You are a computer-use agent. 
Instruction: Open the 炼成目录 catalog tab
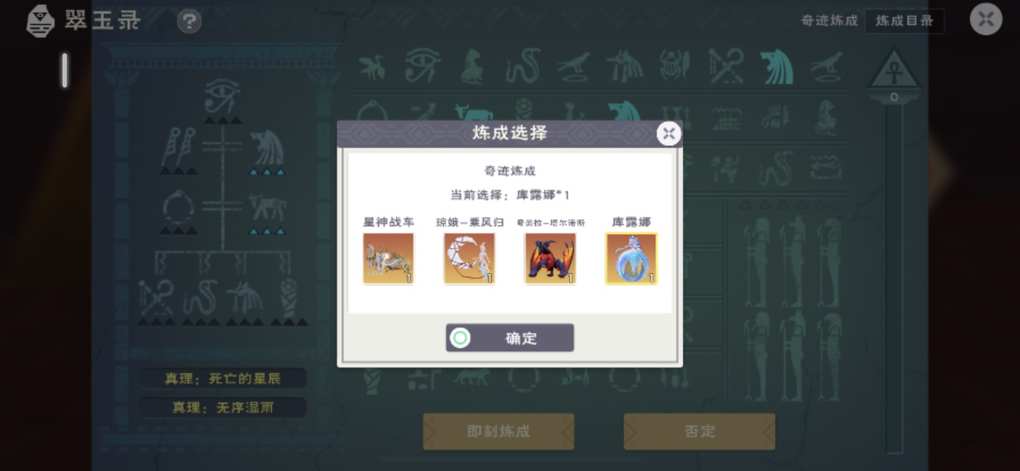(x=904, y=21)
